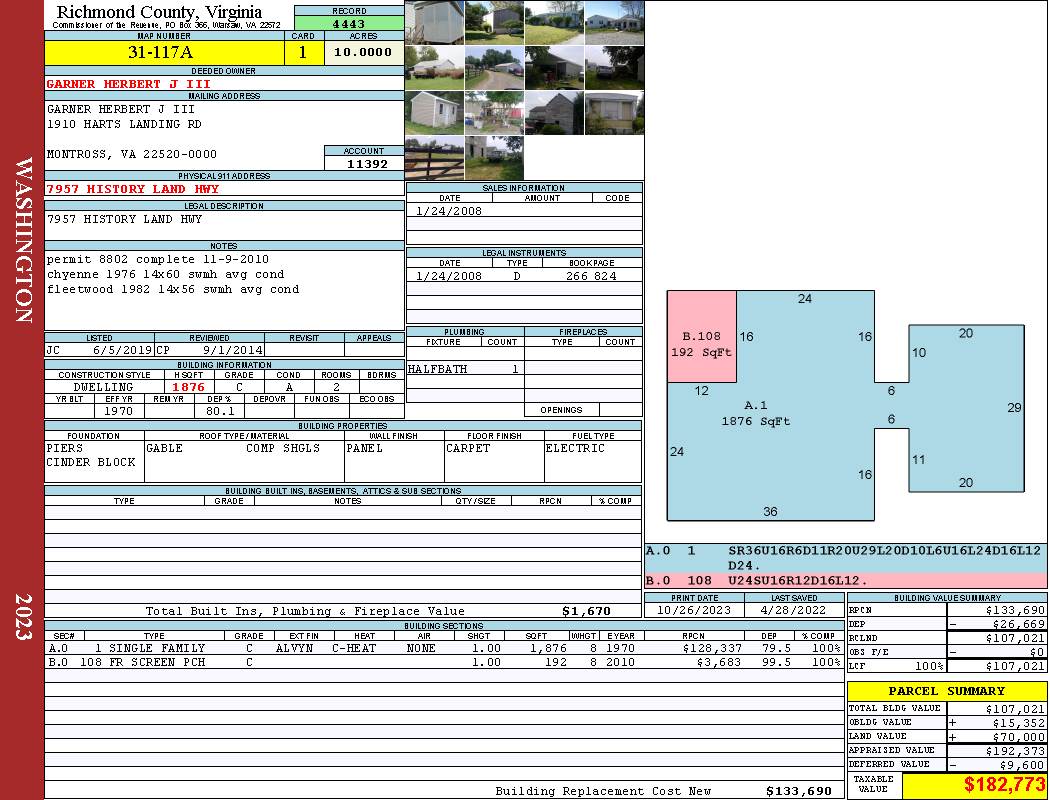Click the red taxable value $182,773
Screen dimensions: 1050x800
tap(974, 785)
